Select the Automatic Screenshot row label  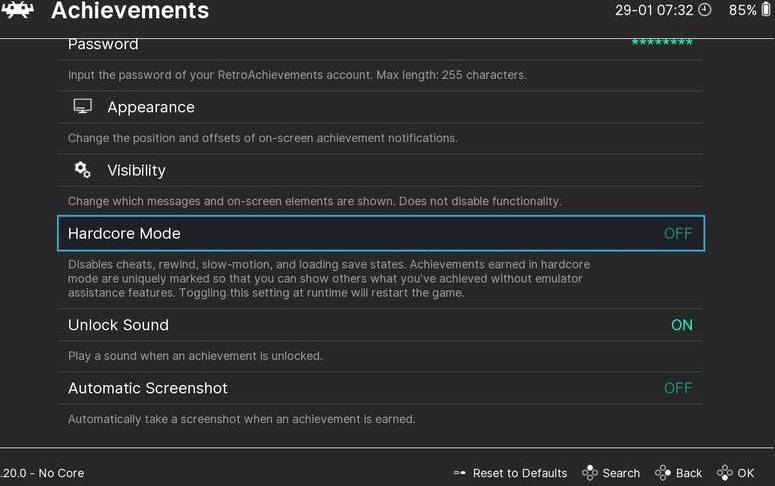[148, 388]
